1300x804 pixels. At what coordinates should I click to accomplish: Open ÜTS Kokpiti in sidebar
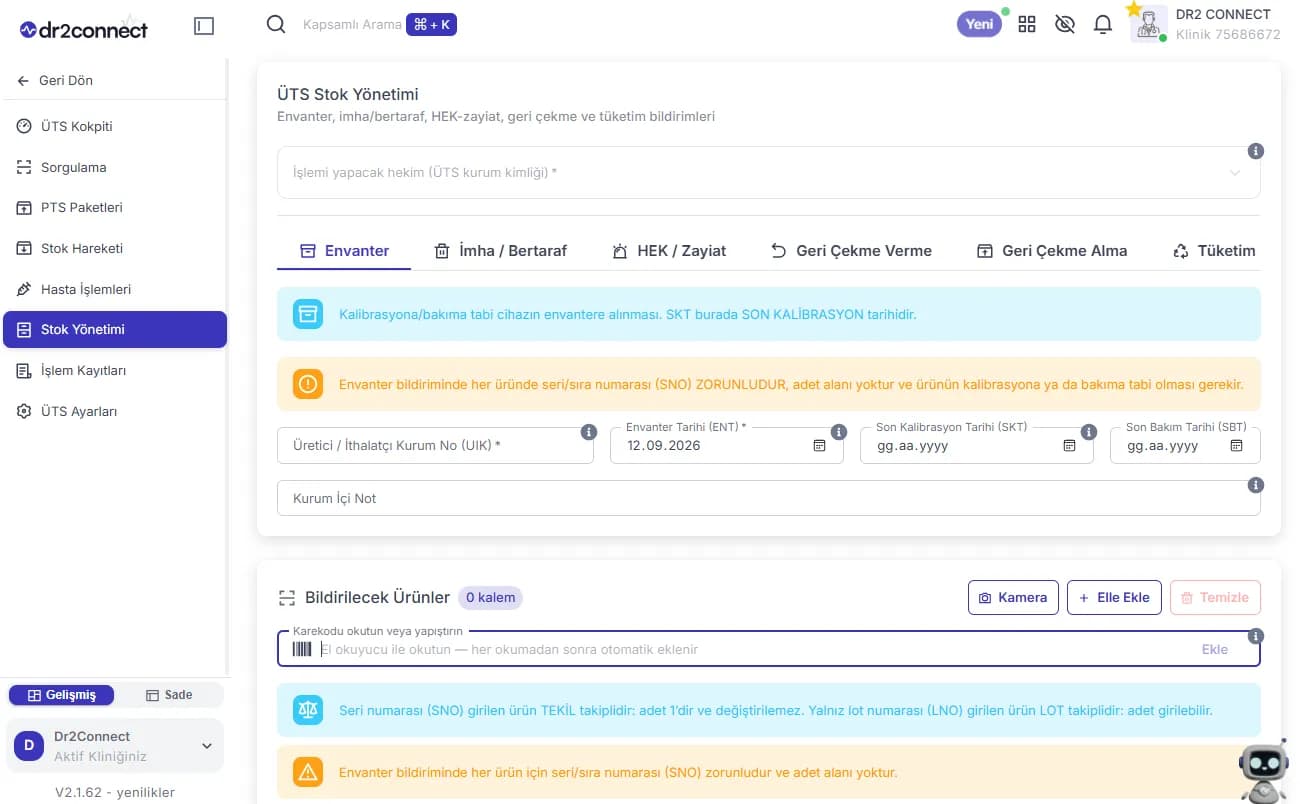[115, 126]
